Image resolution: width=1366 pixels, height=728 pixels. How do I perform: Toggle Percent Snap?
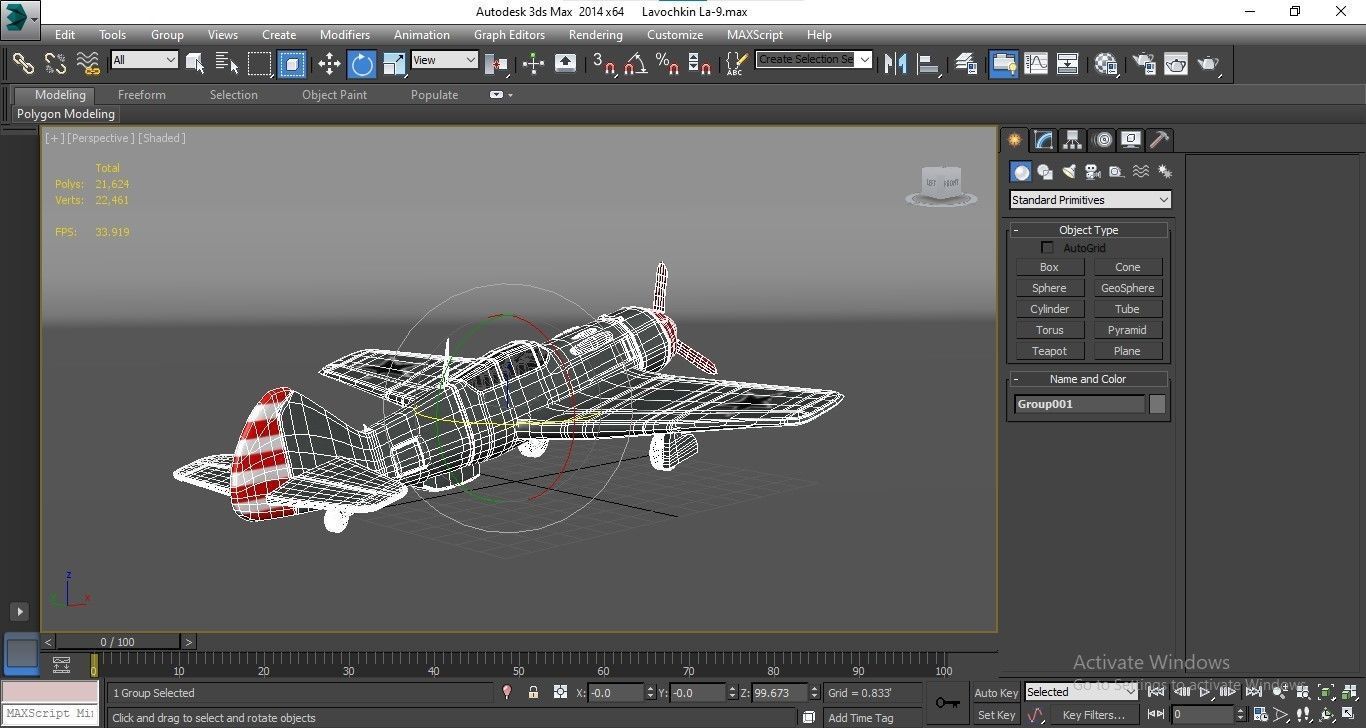668,64
